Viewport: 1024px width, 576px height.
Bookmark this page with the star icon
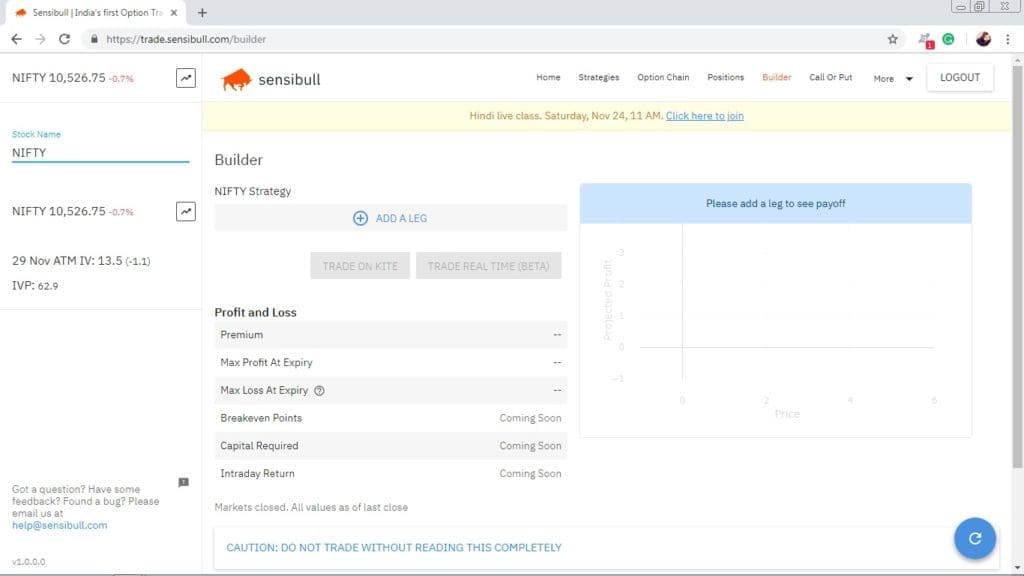892,39
